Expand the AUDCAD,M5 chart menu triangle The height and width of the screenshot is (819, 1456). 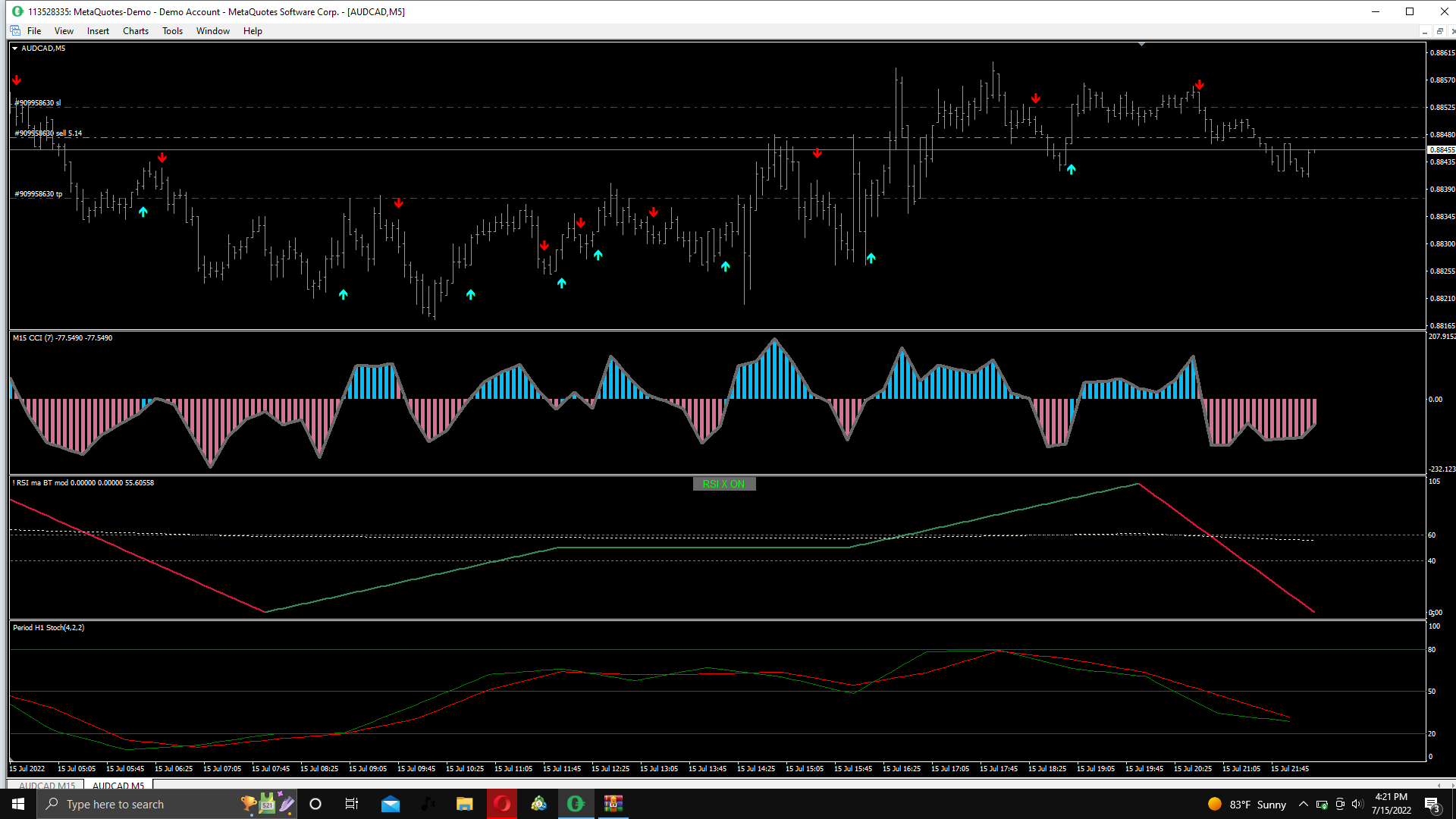pos(14,49)
